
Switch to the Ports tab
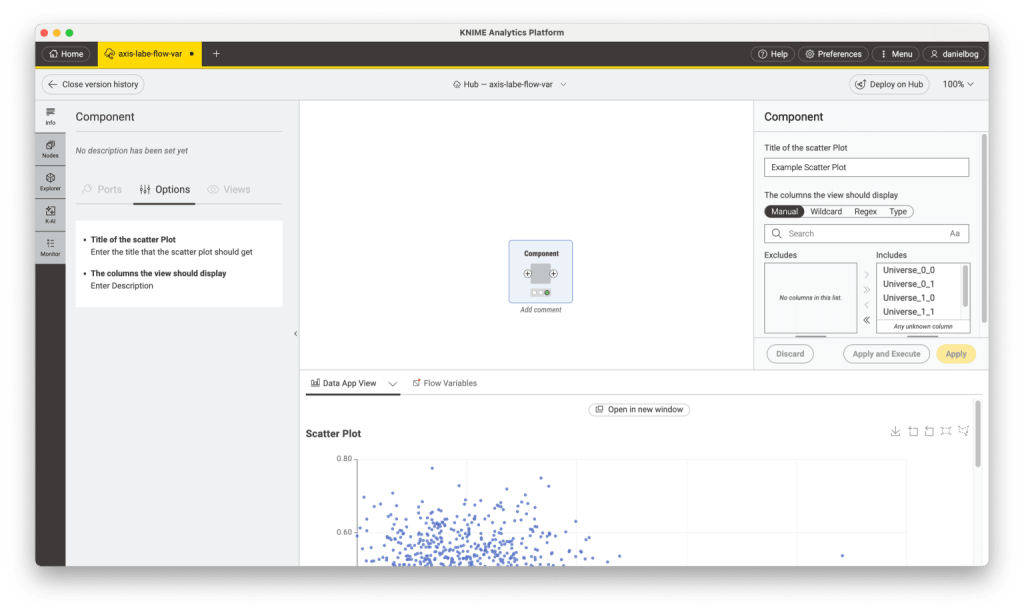point(102,189)
